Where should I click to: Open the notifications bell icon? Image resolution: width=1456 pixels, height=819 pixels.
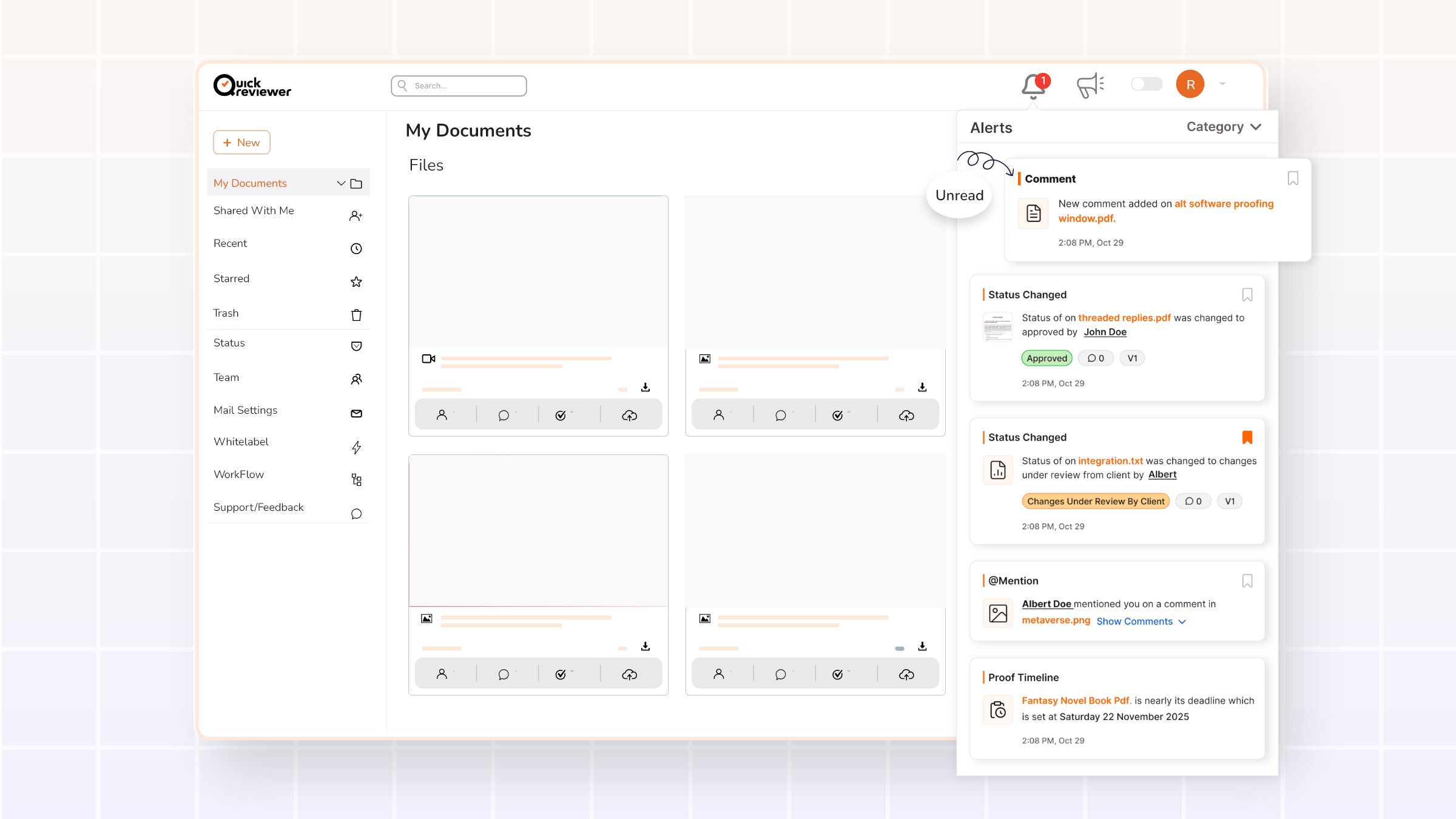[x=1033, y=86]
